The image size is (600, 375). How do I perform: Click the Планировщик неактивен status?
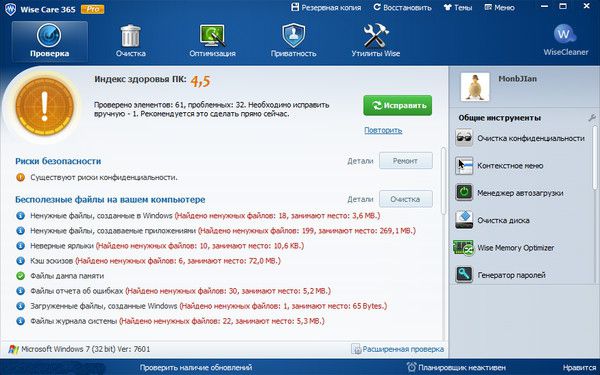click(456, 368)
